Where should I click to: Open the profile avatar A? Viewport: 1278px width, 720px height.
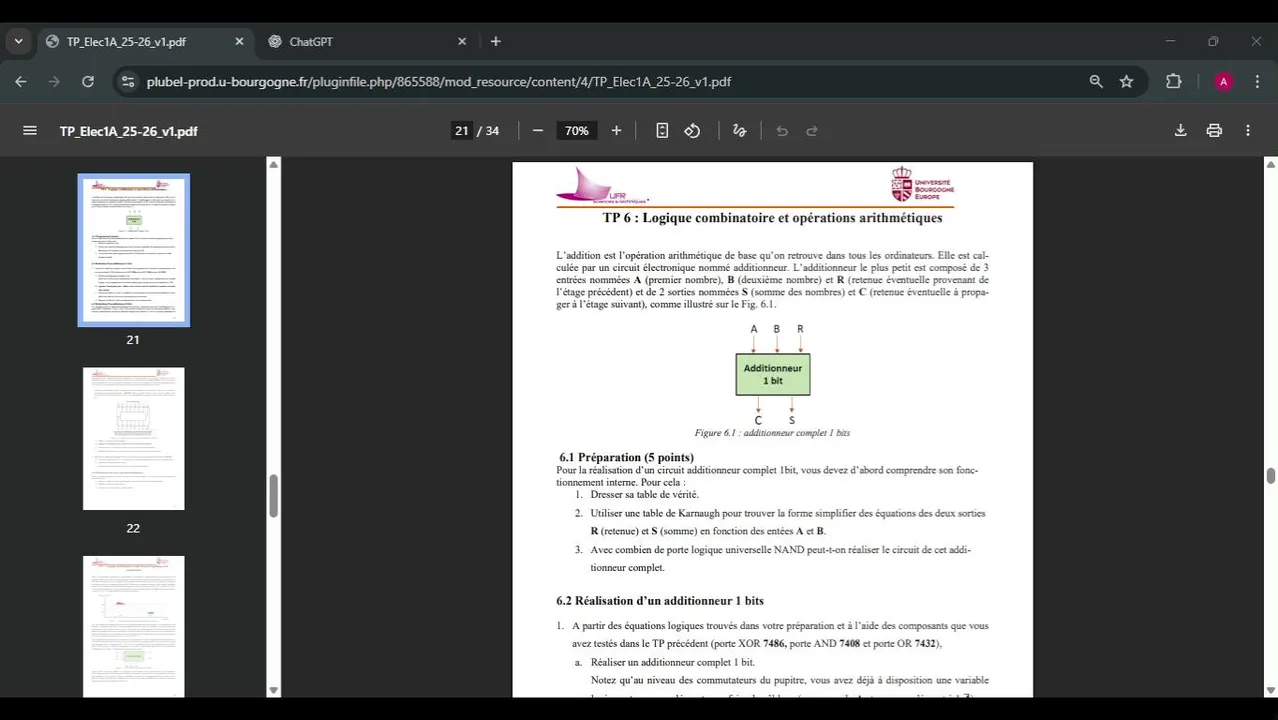tap(1223, 82)
